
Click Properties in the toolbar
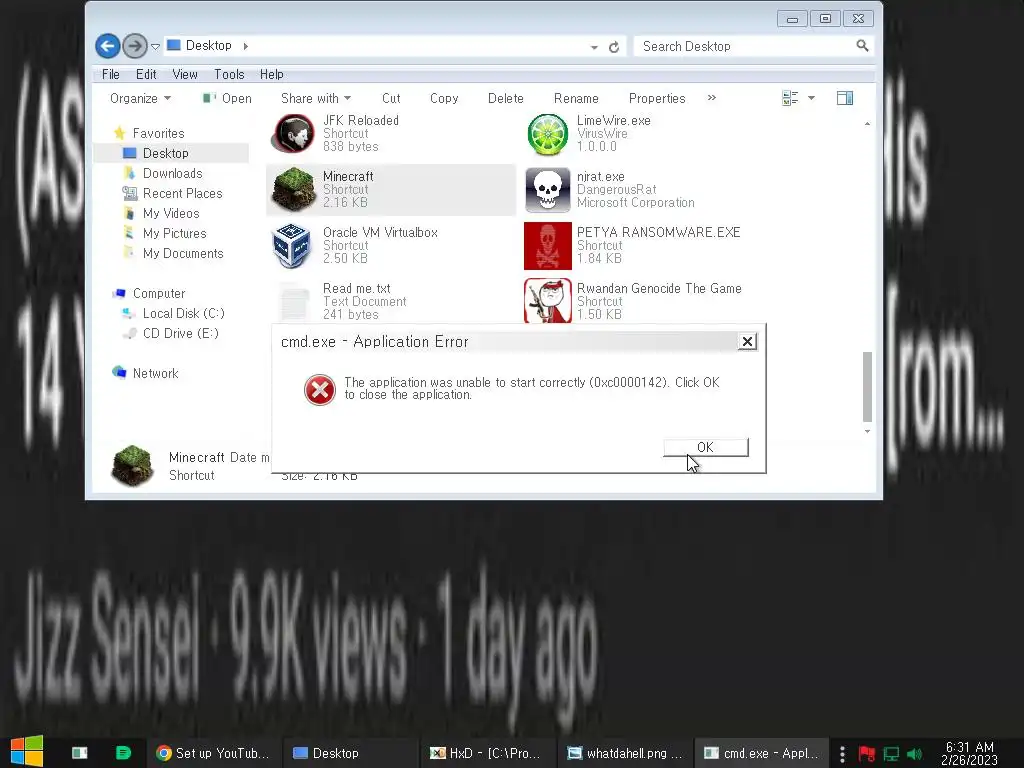[657, 99]
